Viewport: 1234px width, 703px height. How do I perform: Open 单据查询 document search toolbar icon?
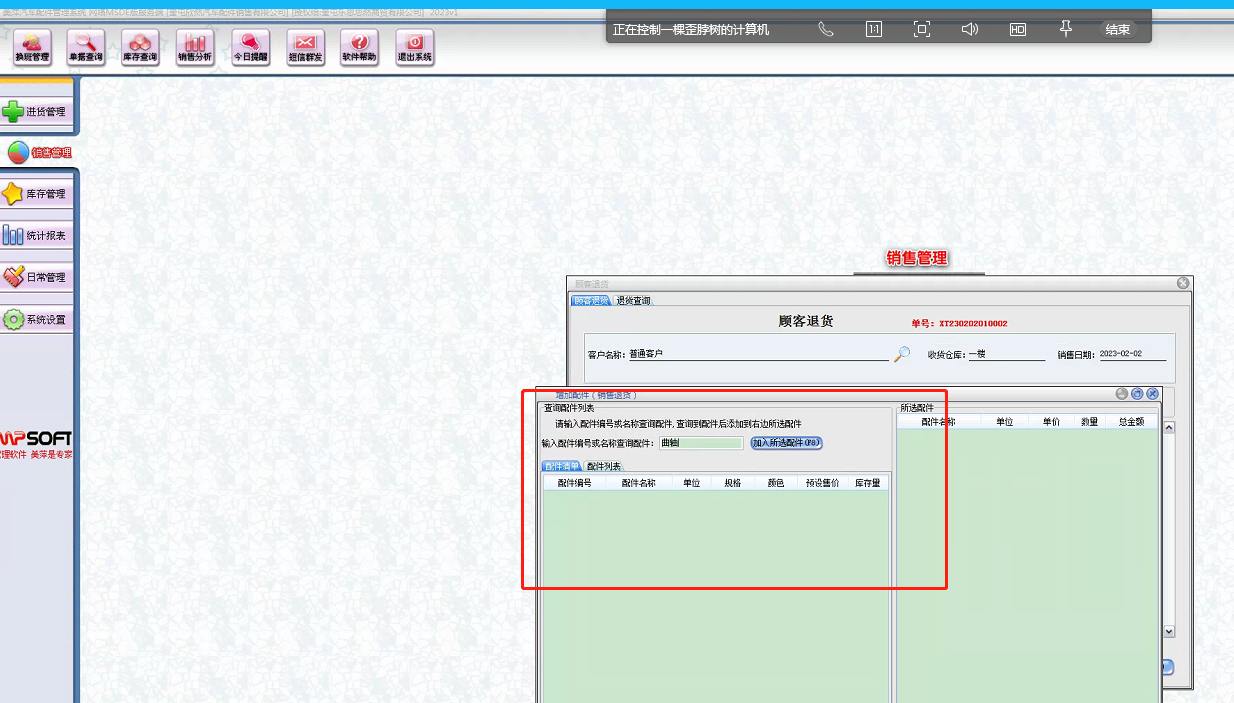point(87,47)
